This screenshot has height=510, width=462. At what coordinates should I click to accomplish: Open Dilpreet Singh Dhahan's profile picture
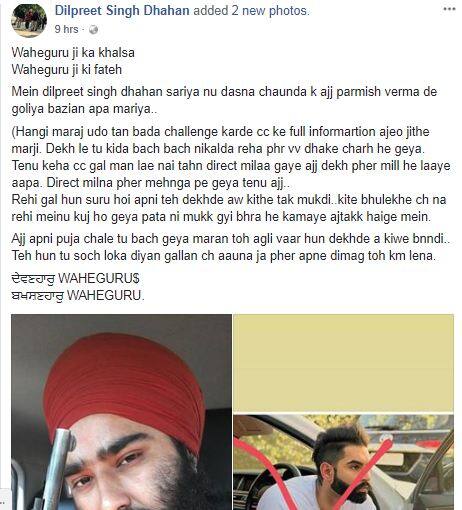(29, 21)
